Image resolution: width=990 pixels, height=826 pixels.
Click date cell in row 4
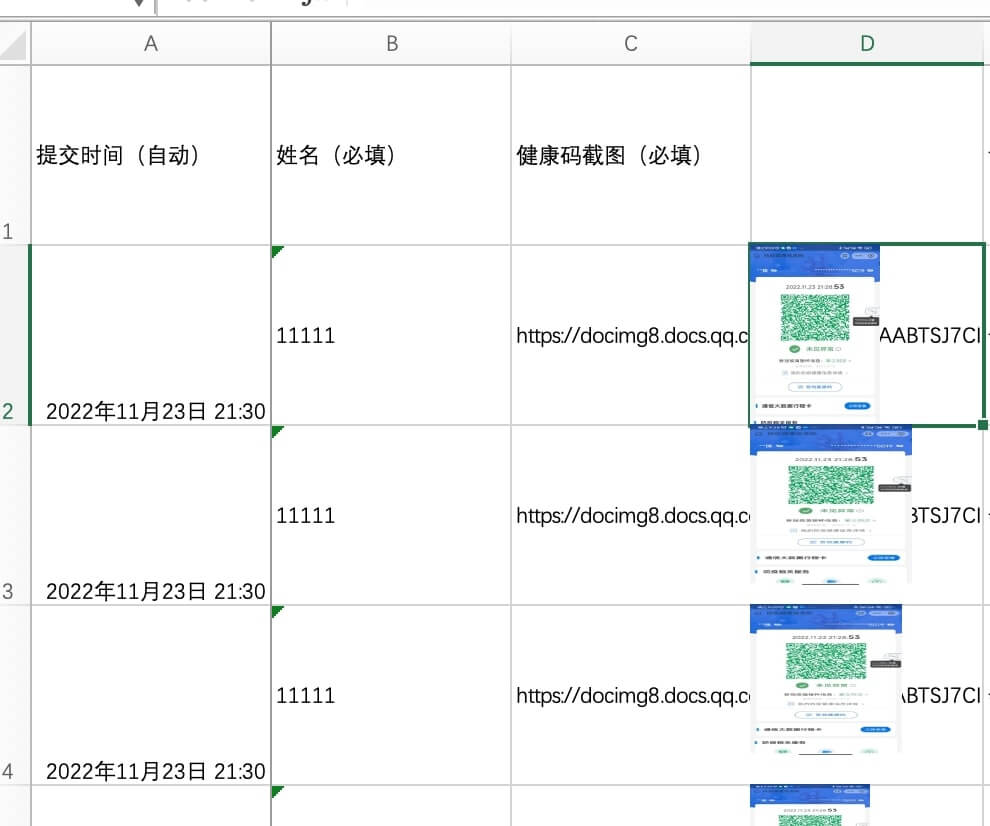pyautogui.click(x=151, y=695)
